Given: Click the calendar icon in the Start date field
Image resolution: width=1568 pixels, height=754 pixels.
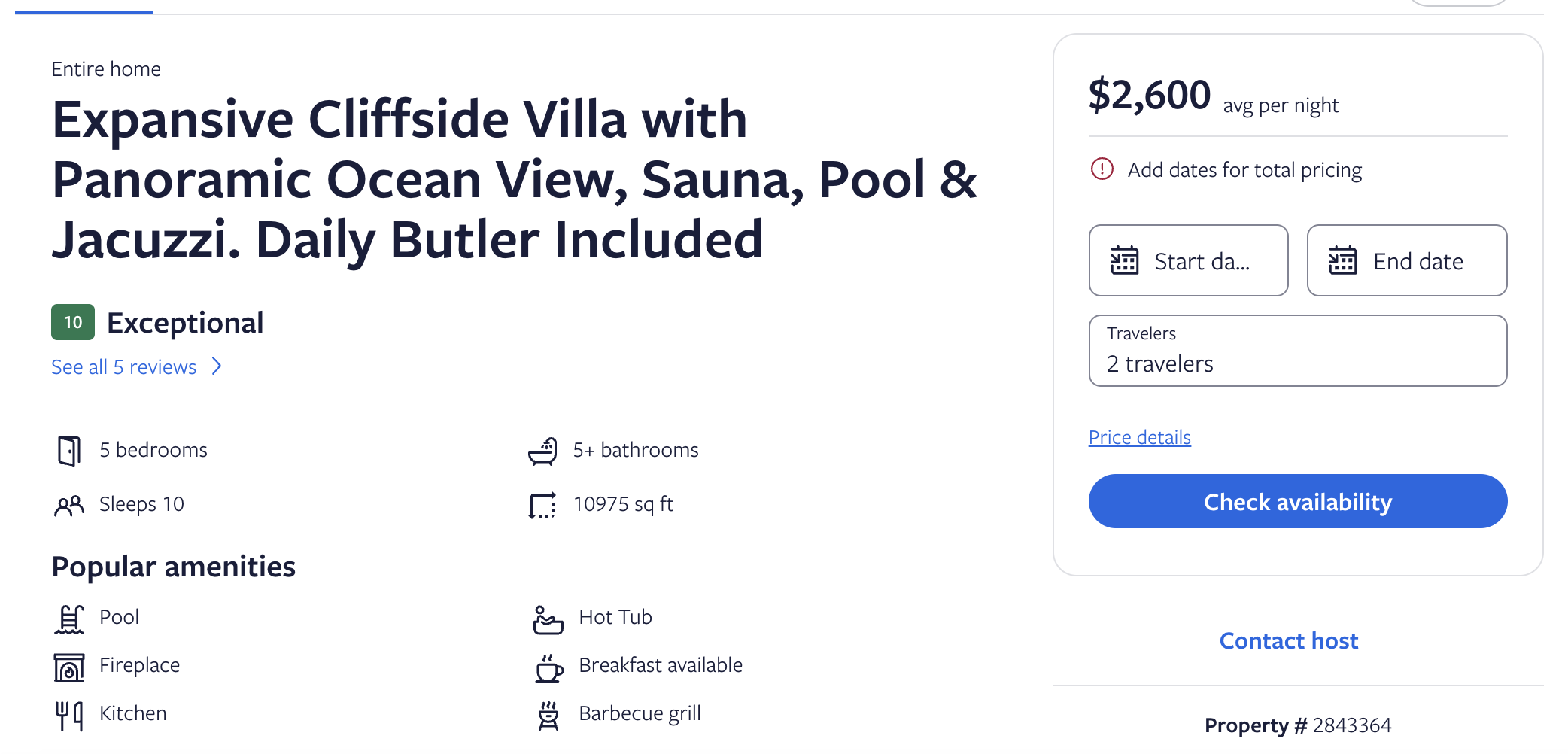Looking at the screenshot, I should pos(1123,261).
